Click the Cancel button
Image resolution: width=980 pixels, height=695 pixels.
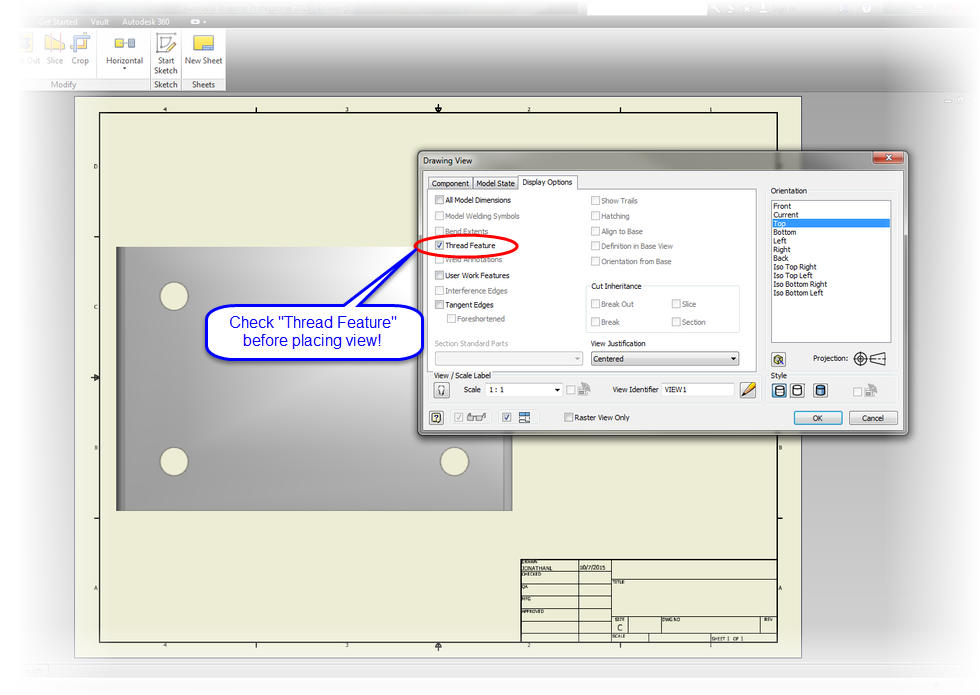pos(872,417)
